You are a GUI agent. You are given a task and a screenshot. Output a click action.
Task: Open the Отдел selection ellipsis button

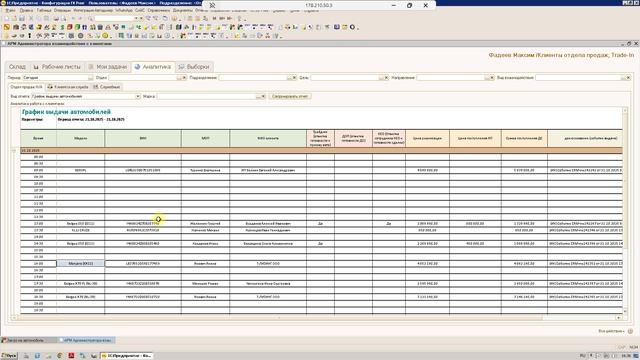click(179, 78)
